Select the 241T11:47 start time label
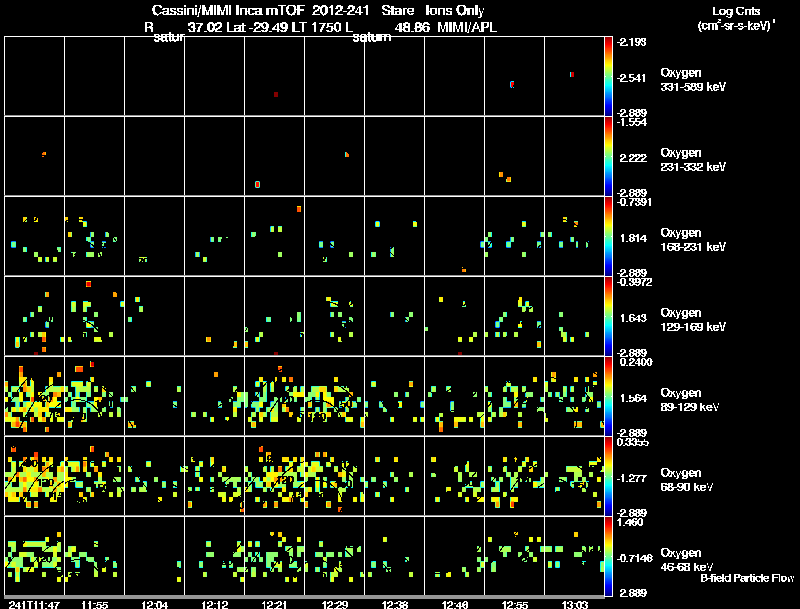This screenshot has width=800, height=609. [x=35, y=604]
